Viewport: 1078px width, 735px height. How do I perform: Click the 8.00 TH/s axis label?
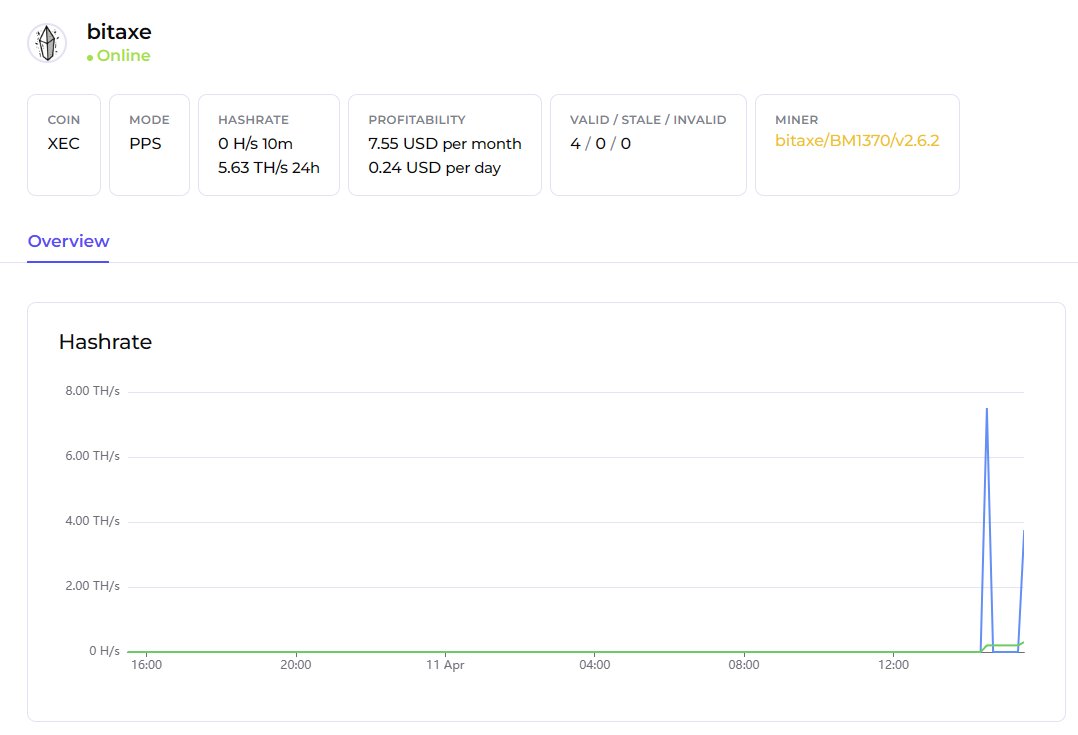tap(92, 391)
